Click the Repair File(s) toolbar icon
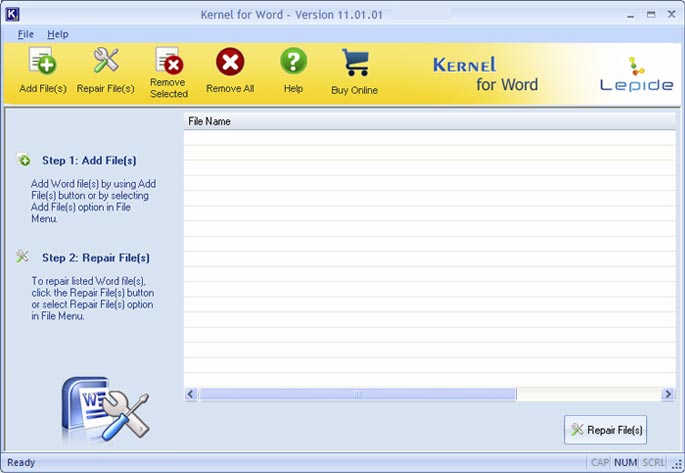The width and height of the screenshot is (685, 473). tap(105, 62)
